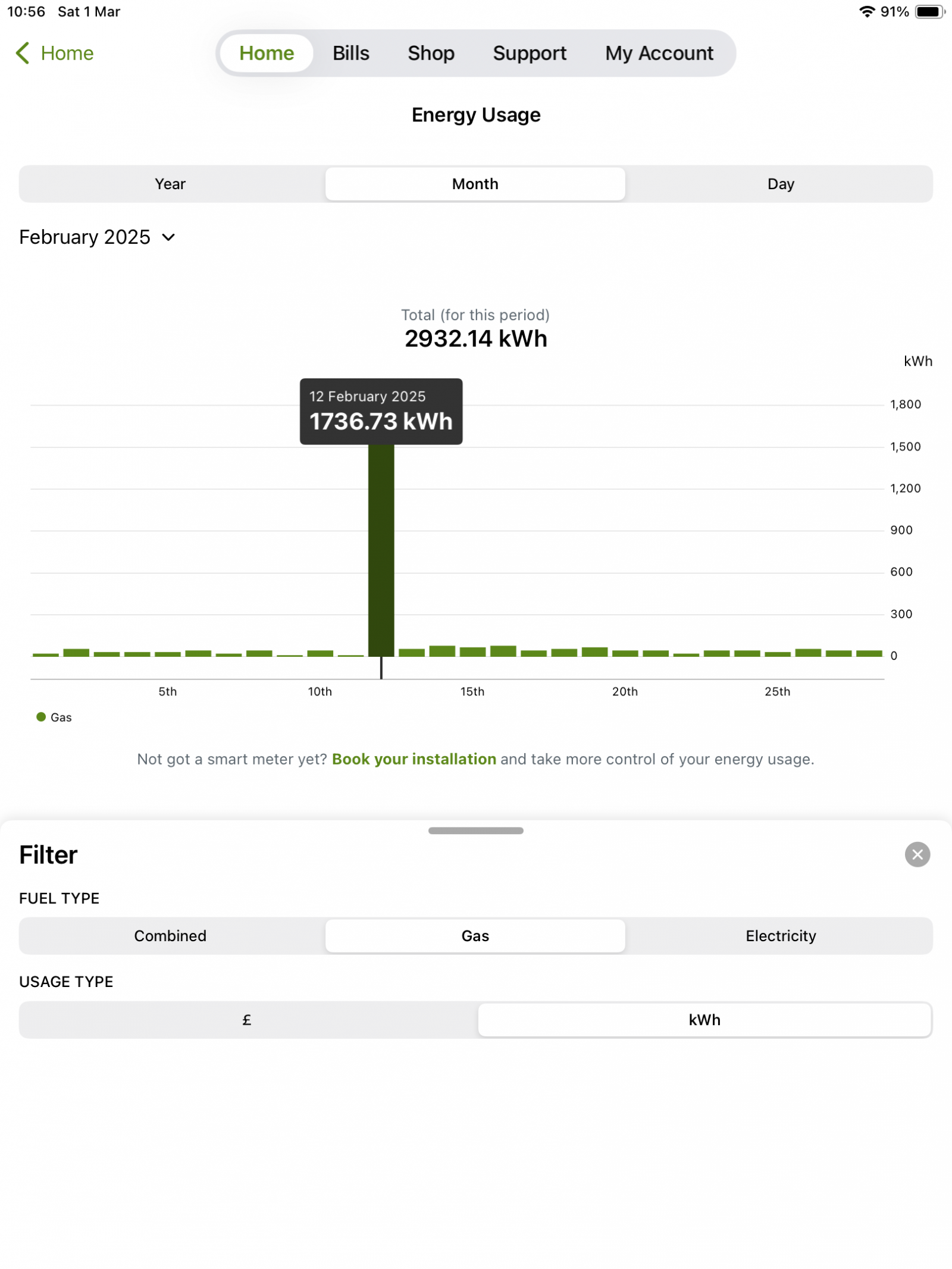Open the My Account tab

(659, 53)
